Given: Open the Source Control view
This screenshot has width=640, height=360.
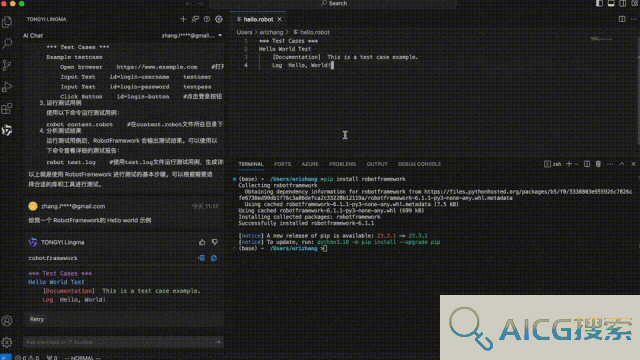Looking at the screenshot, I should [x=7, y=65].
